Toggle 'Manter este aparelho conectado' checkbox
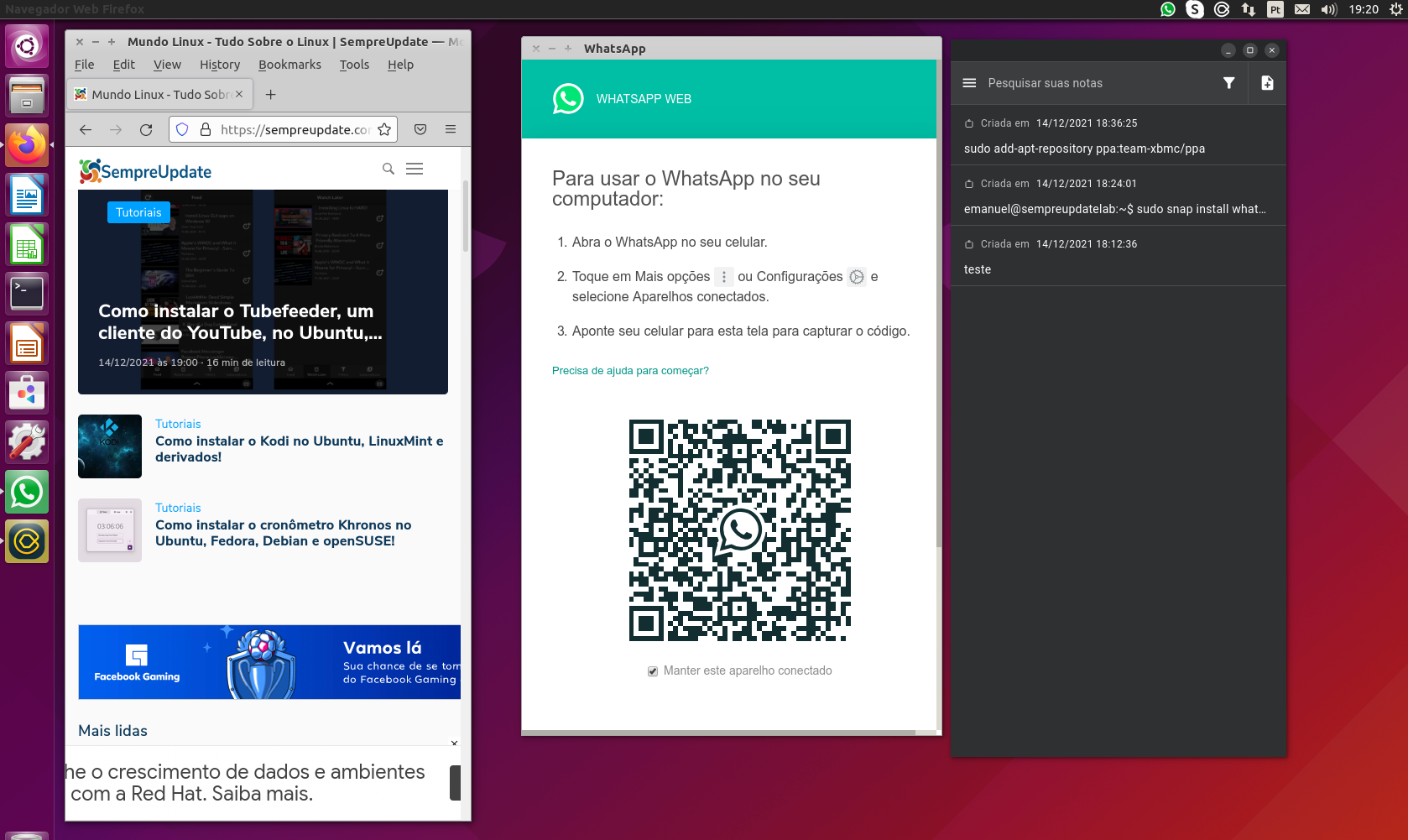This screenshot has height=840, width=1408. 653,671
